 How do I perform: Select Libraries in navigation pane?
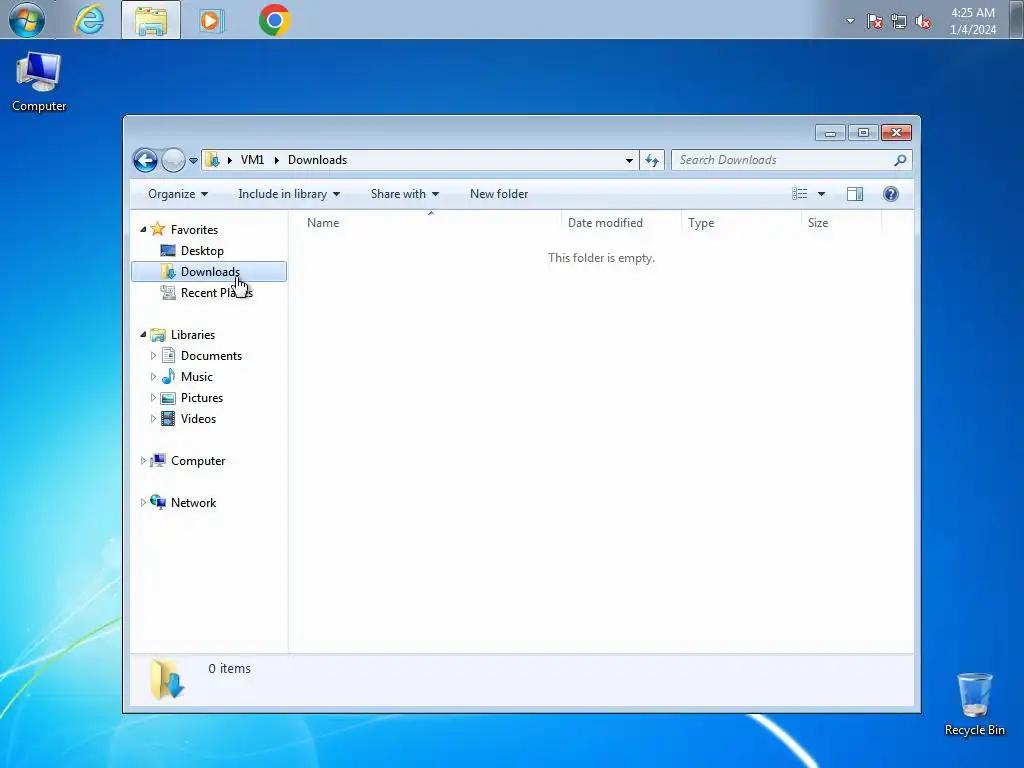click(193, 334)
